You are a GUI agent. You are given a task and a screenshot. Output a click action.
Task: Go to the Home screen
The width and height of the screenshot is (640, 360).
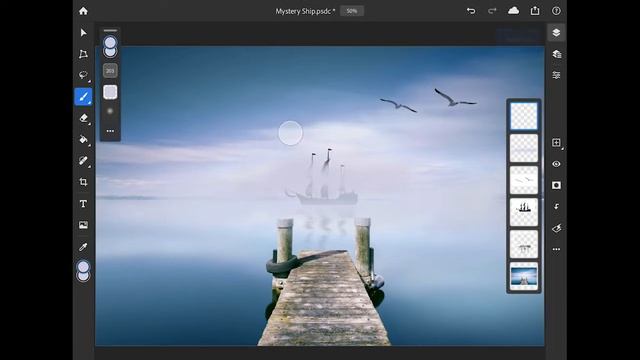point(83,11)
